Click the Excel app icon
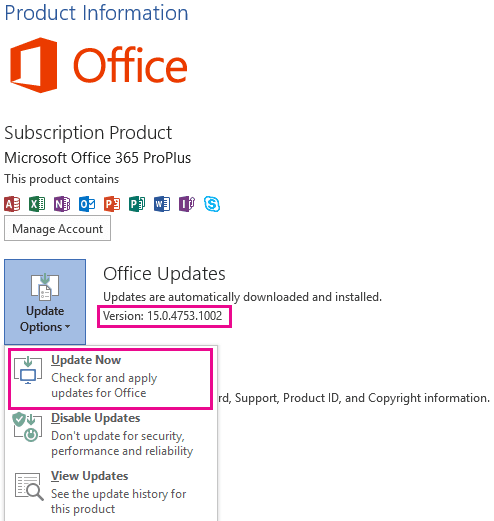Viewport: 494px width, 521px height. (x=37, y=204)
